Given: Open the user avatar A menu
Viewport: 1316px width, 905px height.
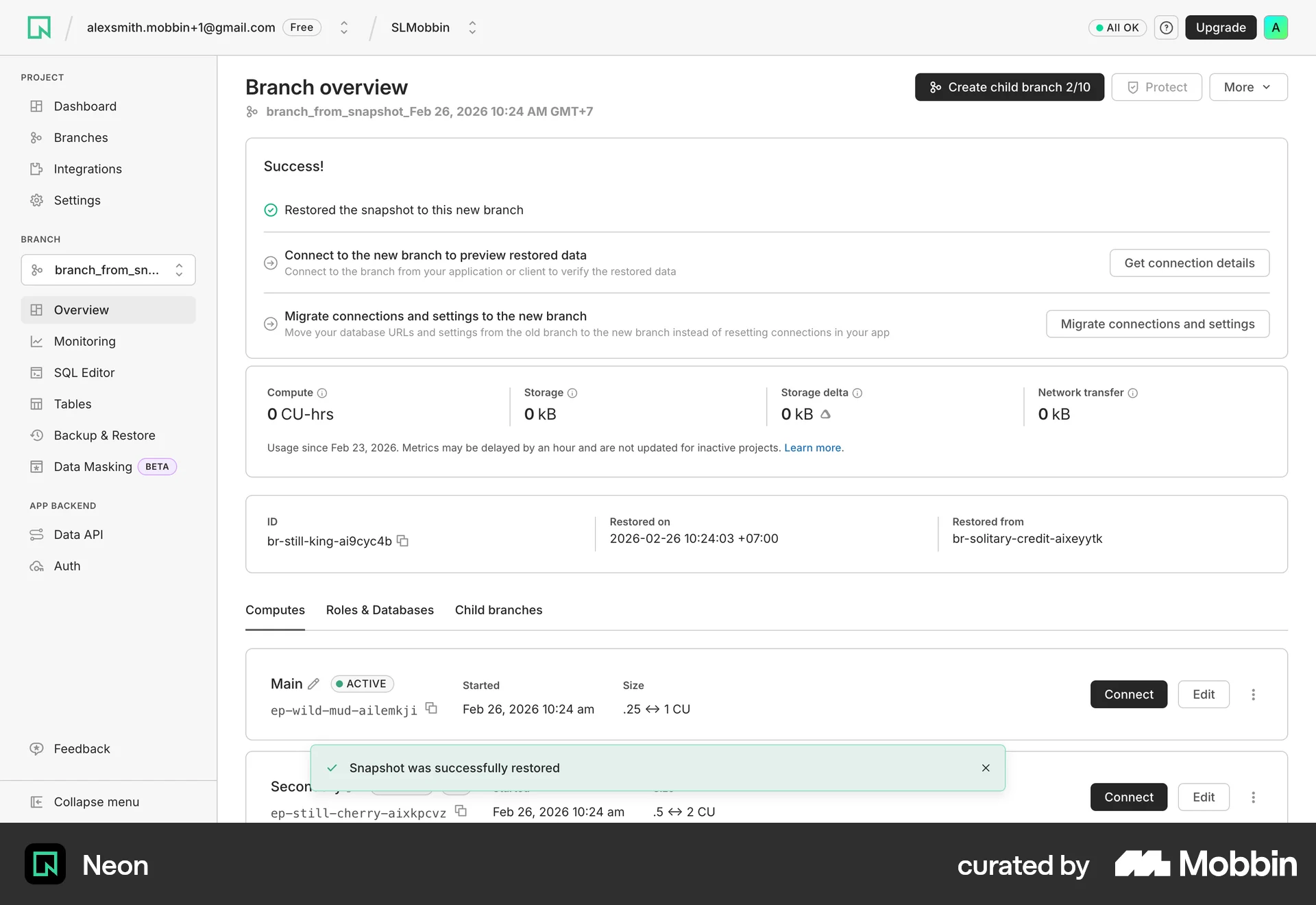Looking at the screenshot, I should pyautogui.click(x=1276, y=27).
